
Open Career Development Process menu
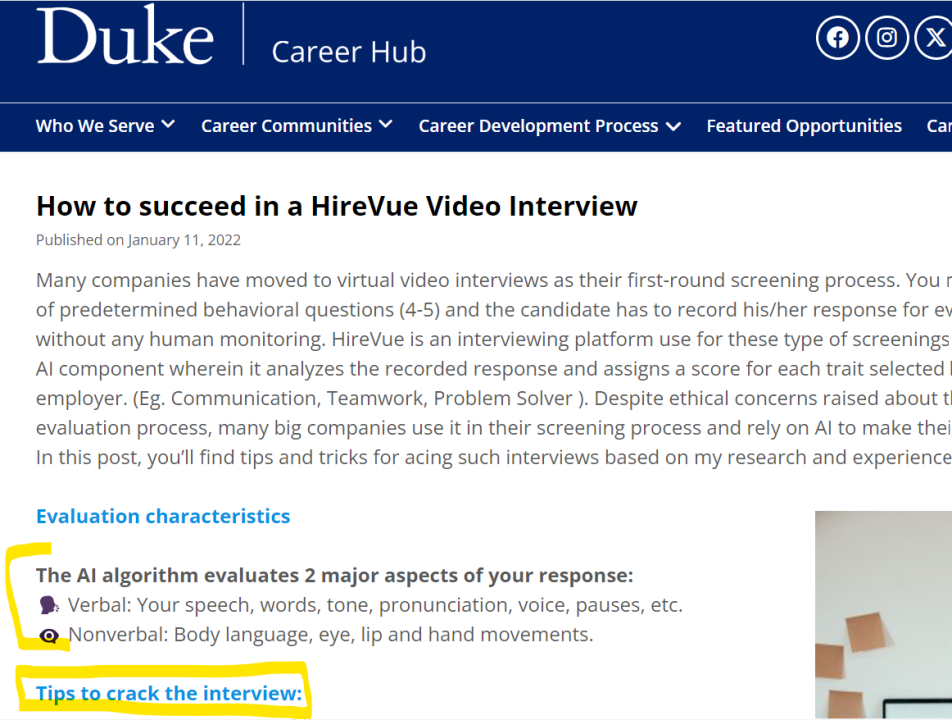(539, 126)
